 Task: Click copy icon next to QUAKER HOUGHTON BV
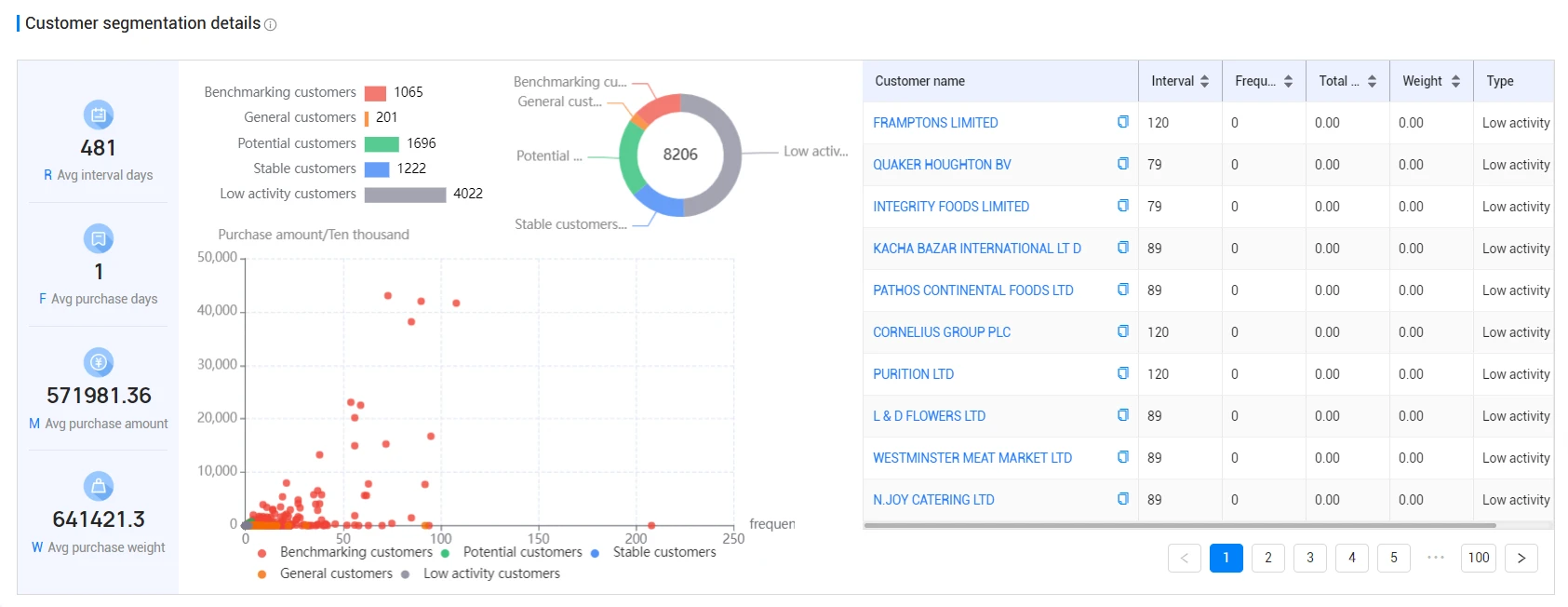[1123, 164]
